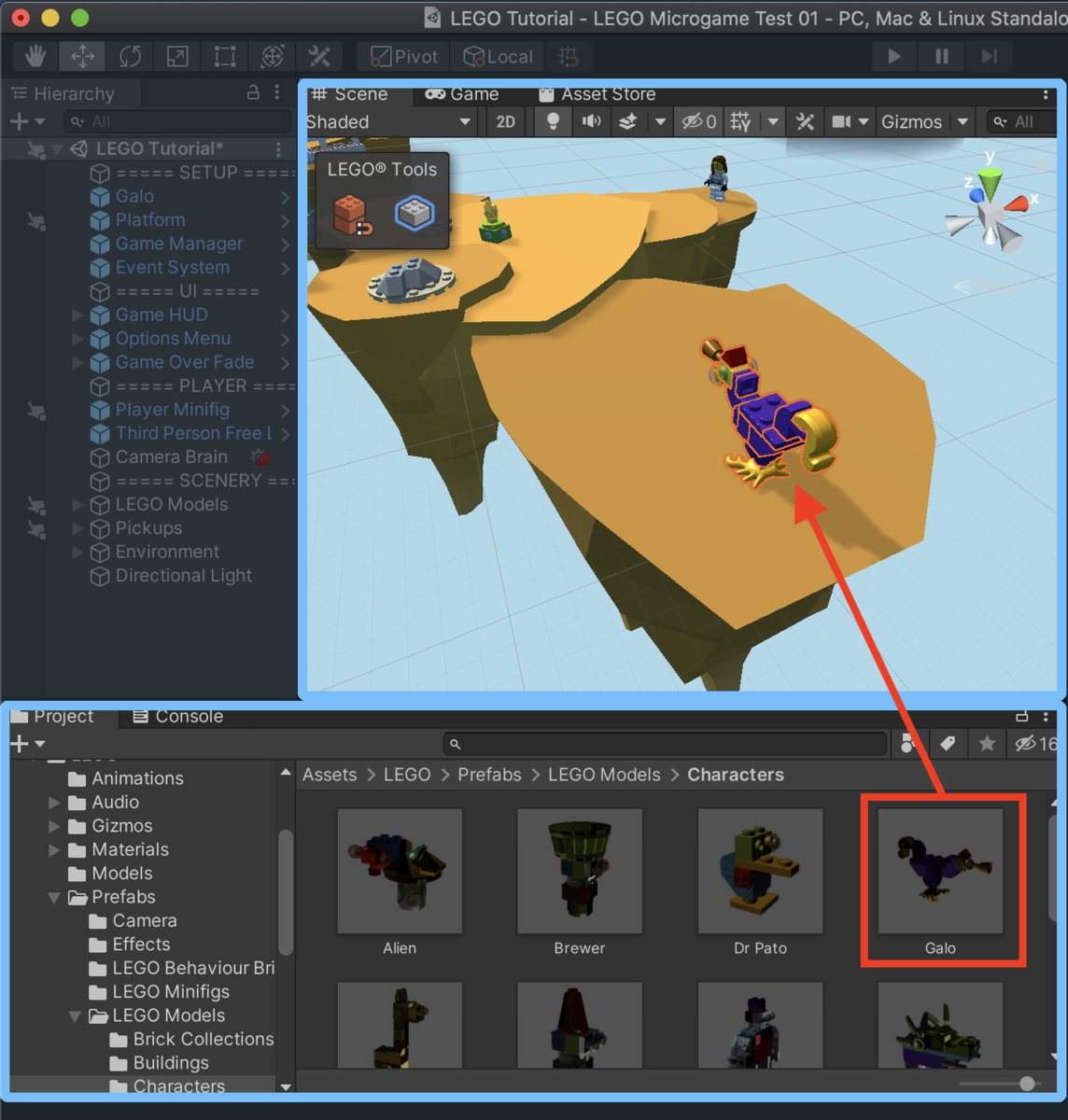The width and height of the screenshot is (1068, 1120).
Task: Expand Pickups in Hierarchy
Action: (78, 528)
